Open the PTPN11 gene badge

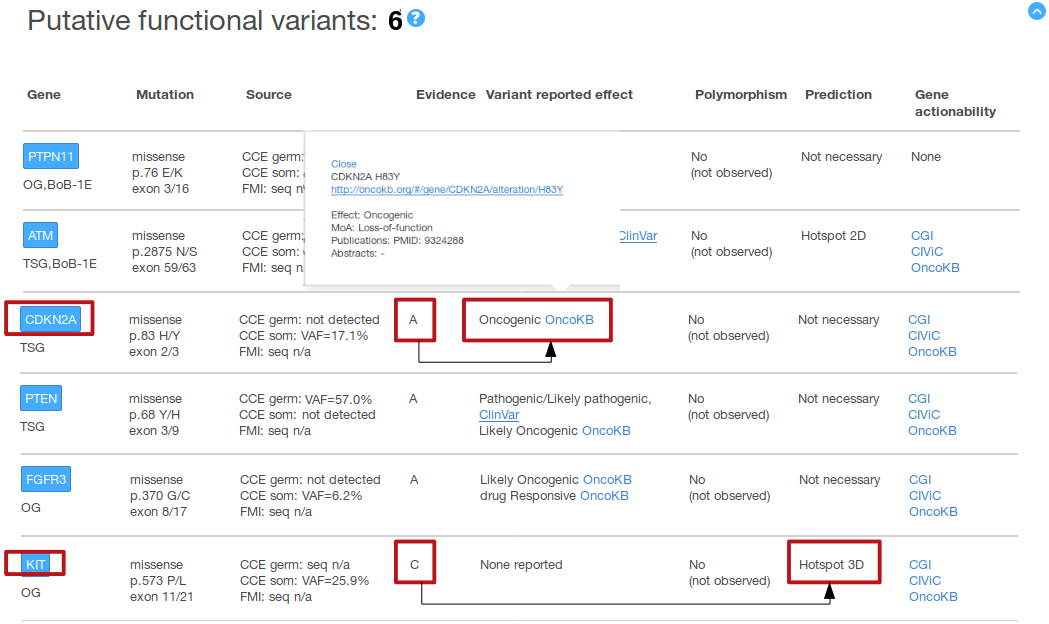(50, 157)
